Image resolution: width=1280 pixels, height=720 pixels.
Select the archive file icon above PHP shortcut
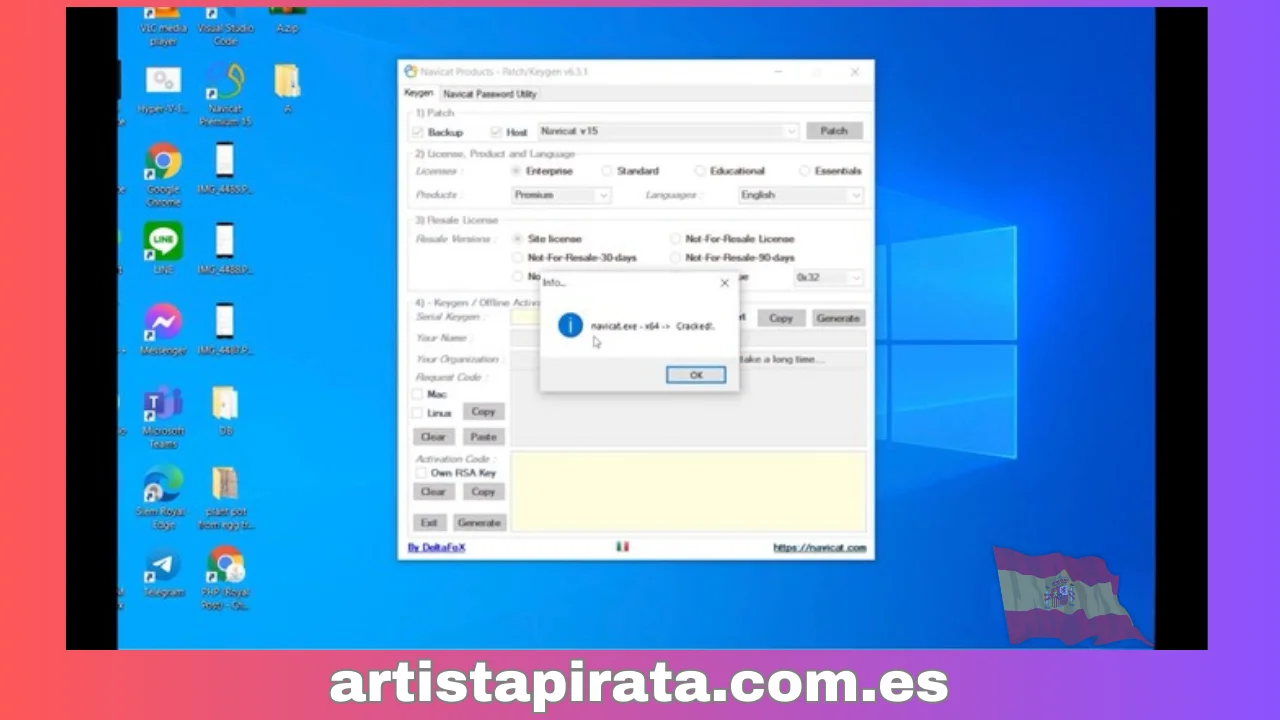point(225,497)
